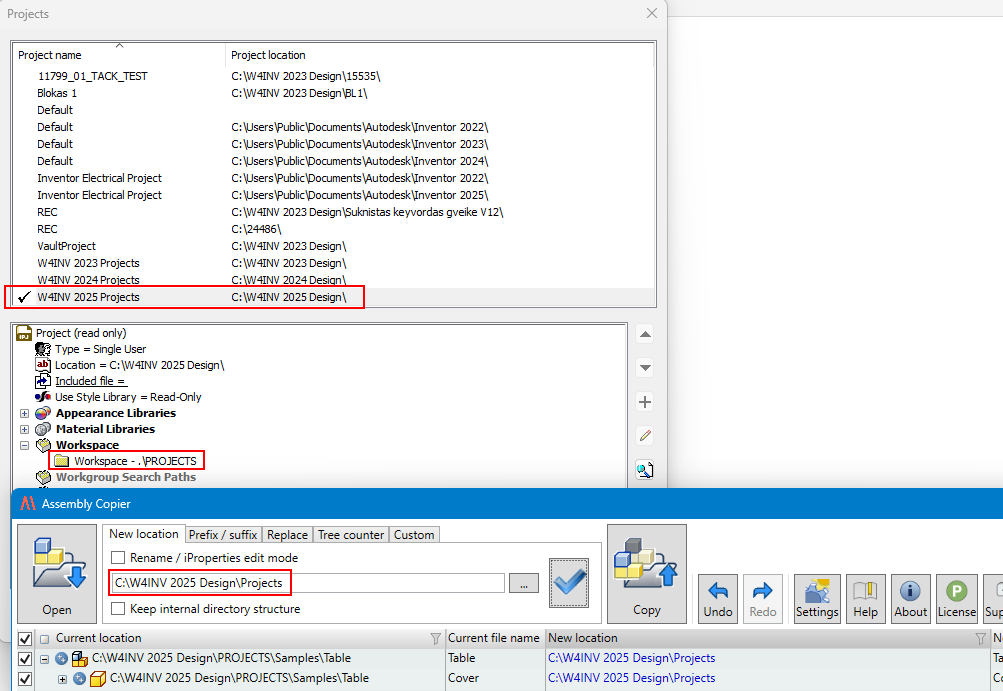
Task: Click the Table row's blue New location path
Action: [x=631, y=658]
